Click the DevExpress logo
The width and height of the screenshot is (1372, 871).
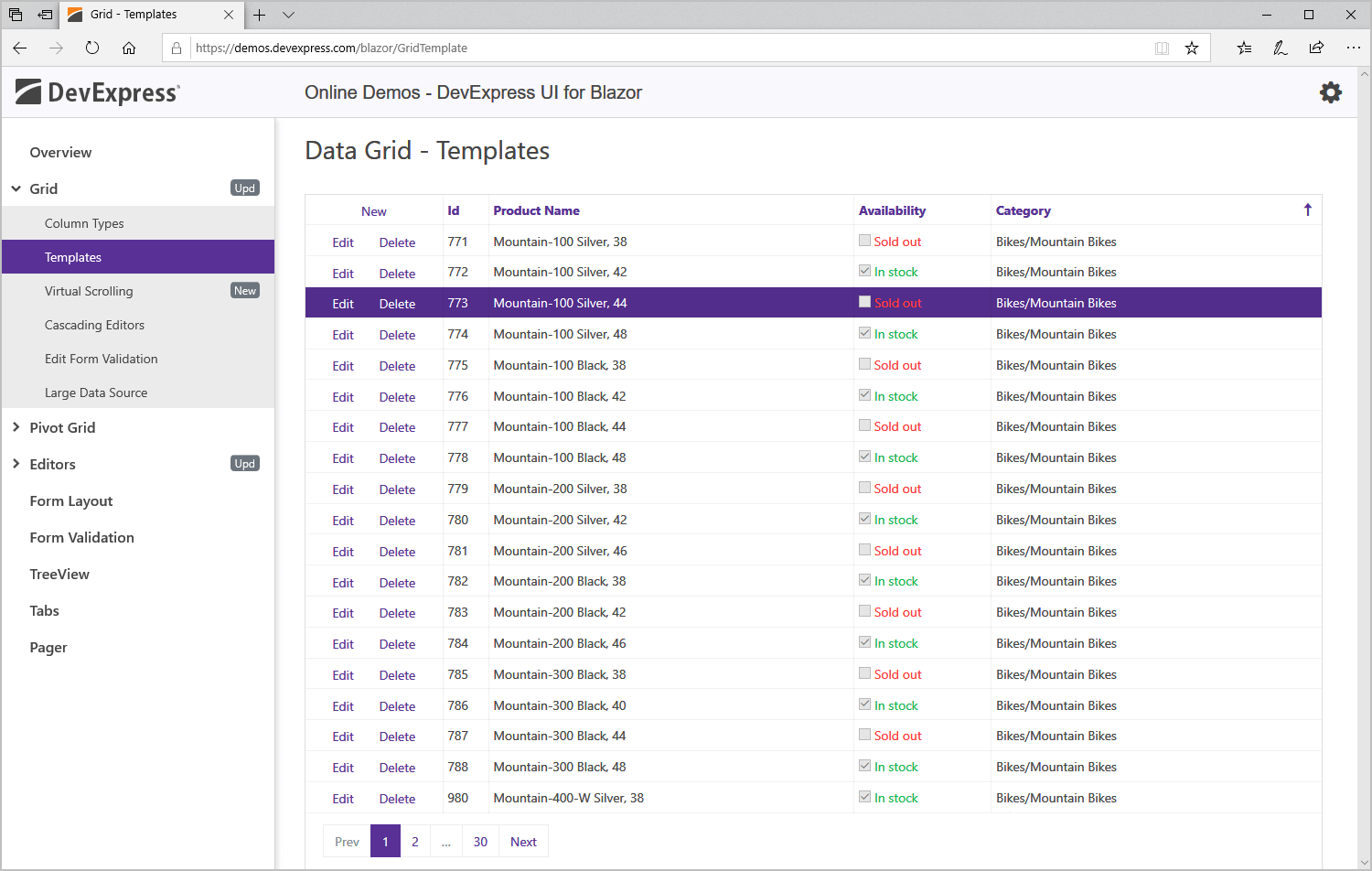click(98, 92)
